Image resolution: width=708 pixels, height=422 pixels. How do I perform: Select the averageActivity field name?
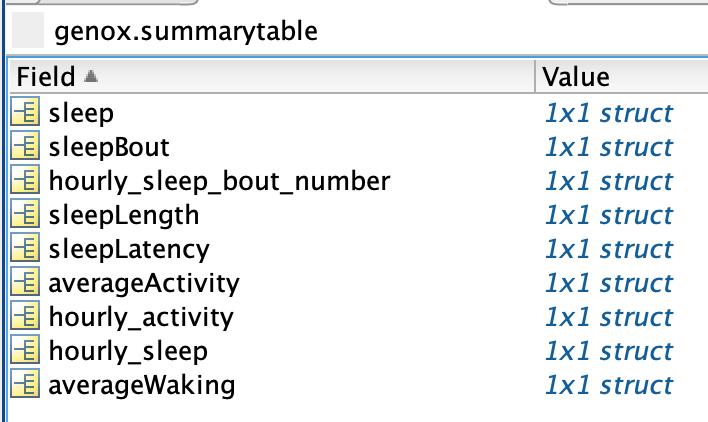pos(144,283)
